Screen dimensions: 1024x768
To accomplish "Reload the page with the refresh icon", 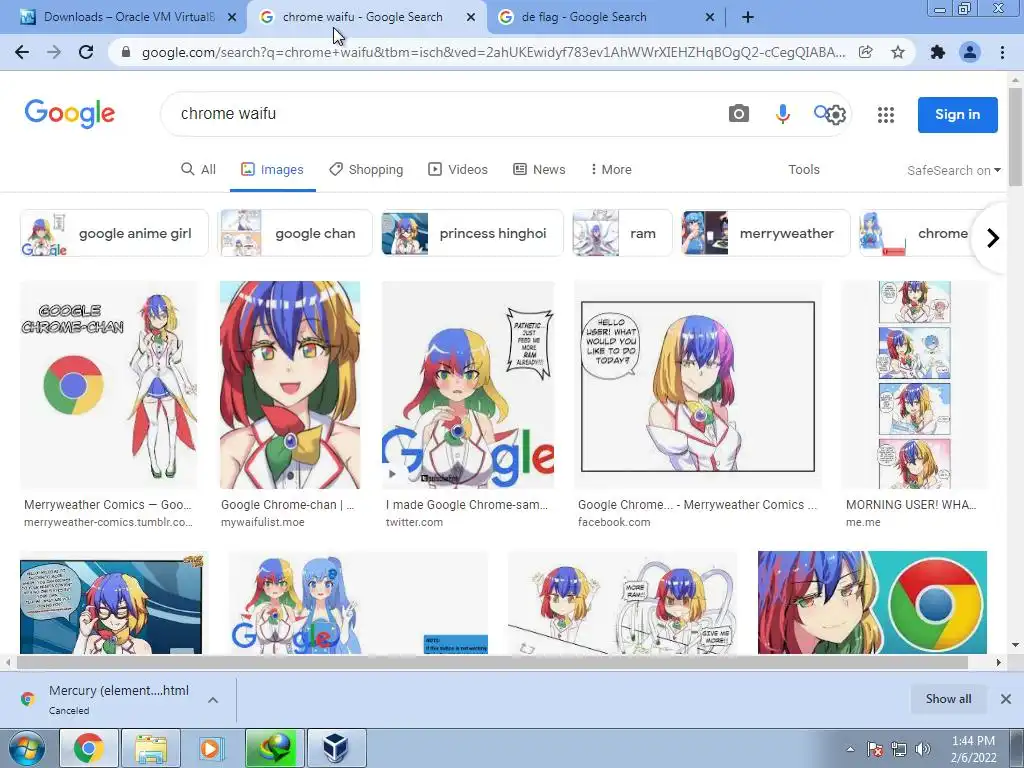I will pos(86,52).
